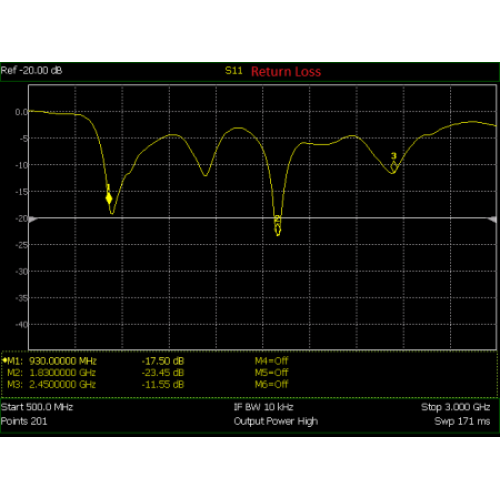Click the right reference level triangle
The image size is (500, 500).
[492, 219]
